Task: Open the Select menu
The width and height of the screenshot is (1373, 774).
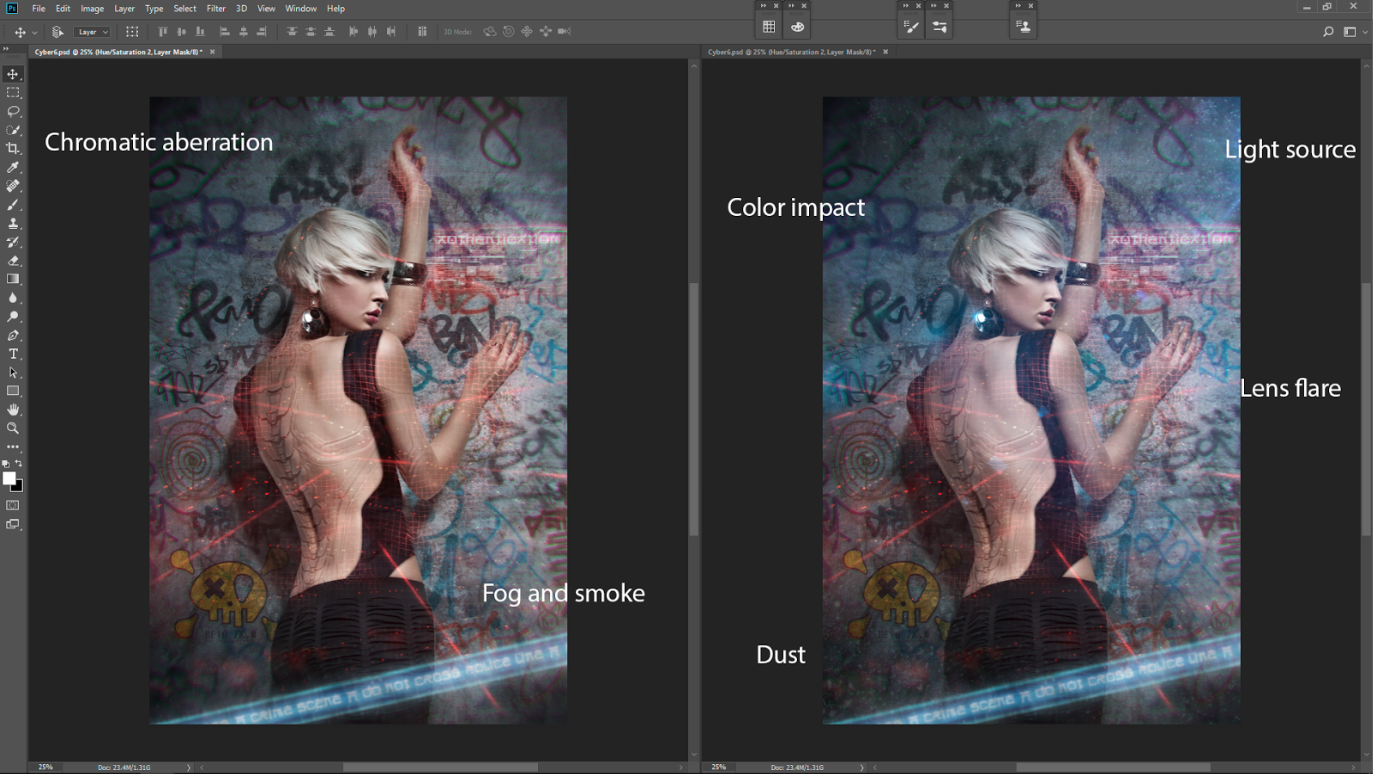Action: tap(185, 8)
